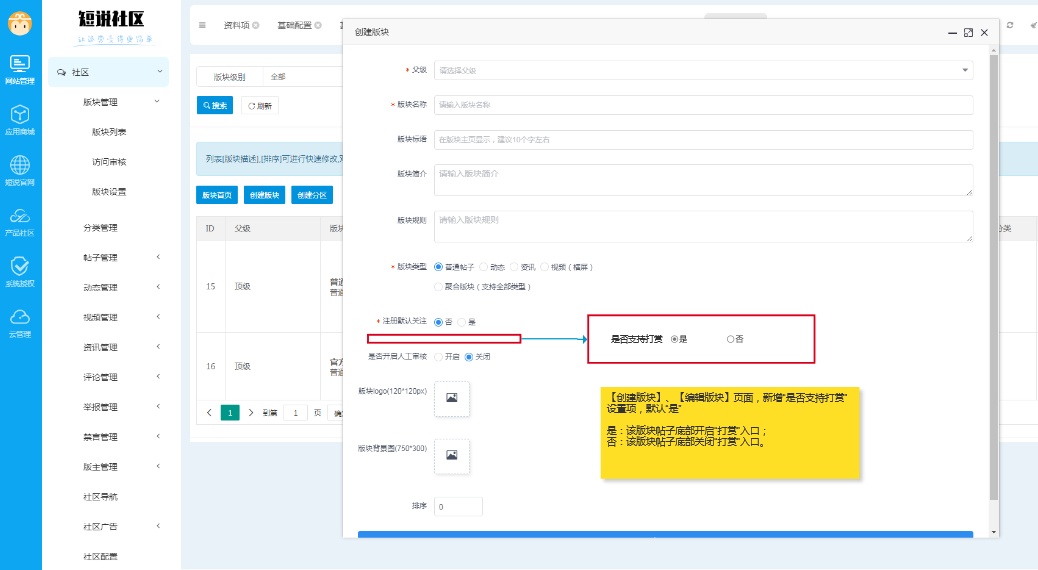Viewport: 1038px width, 570px height.
Task: Focus the 排序 number field
Action: (458, 506)
